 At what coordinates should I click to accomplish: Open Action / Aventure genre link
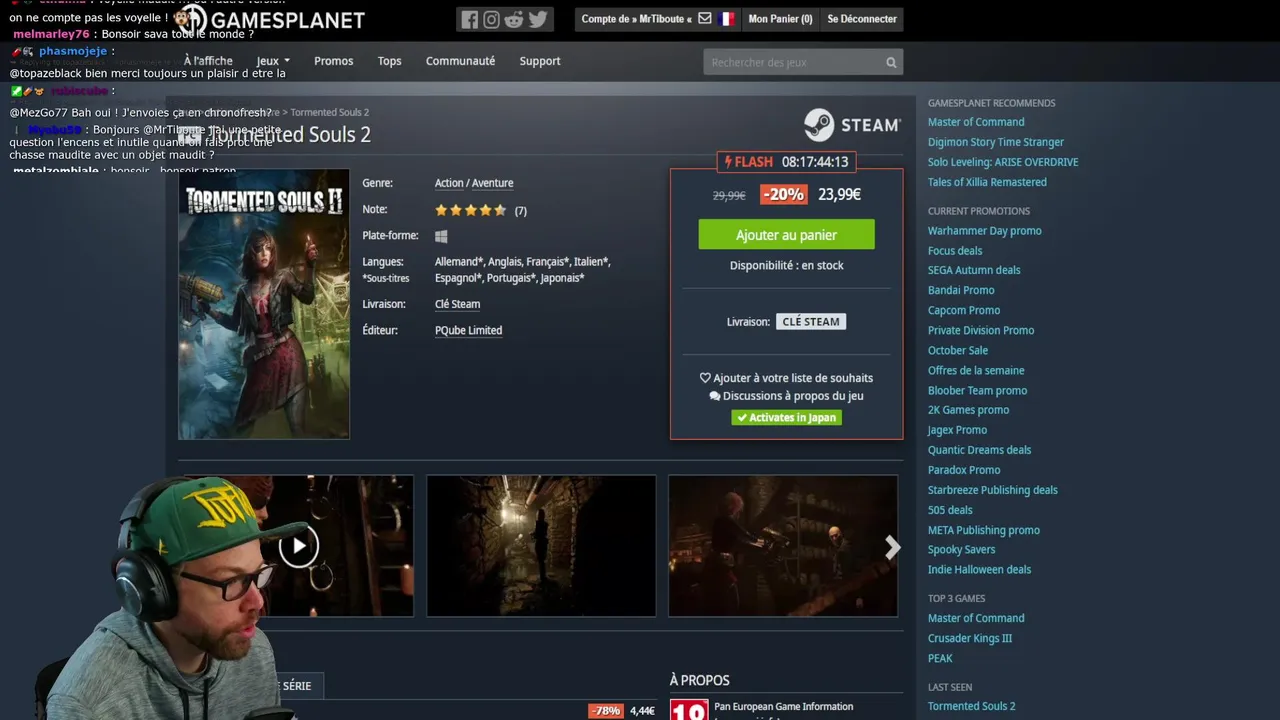(x=474, y=183)
